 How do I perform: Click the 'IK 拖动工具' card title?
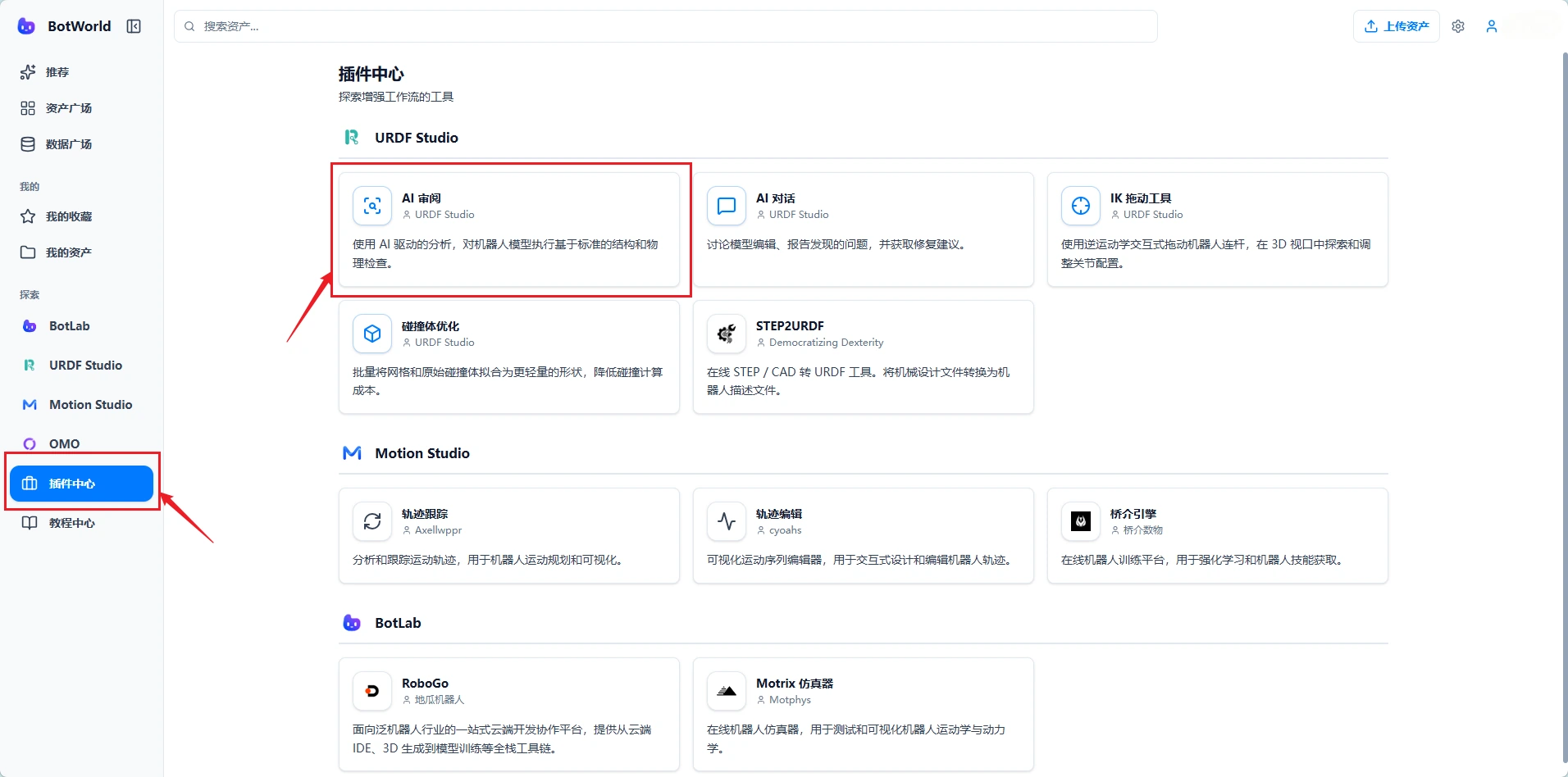1141,198
